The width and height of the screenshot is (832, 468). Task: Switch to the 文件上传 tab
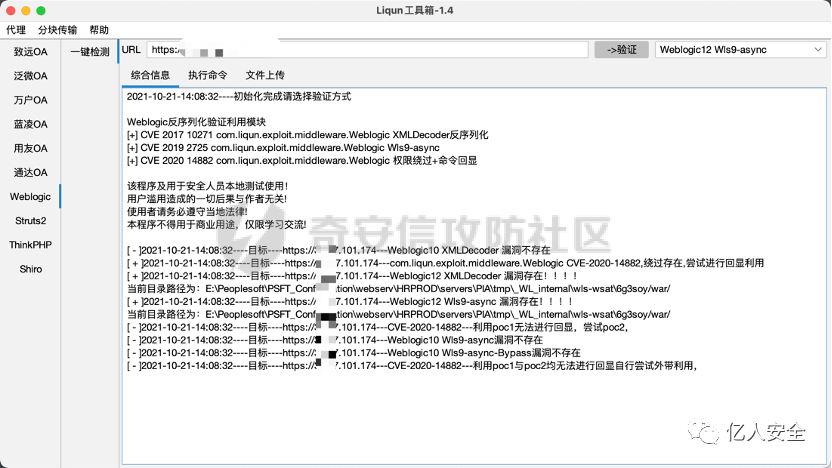coord(265,75)
